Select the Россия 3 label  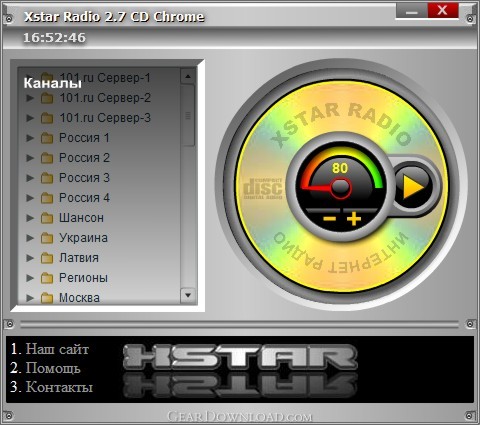click(x=84, y=178)
